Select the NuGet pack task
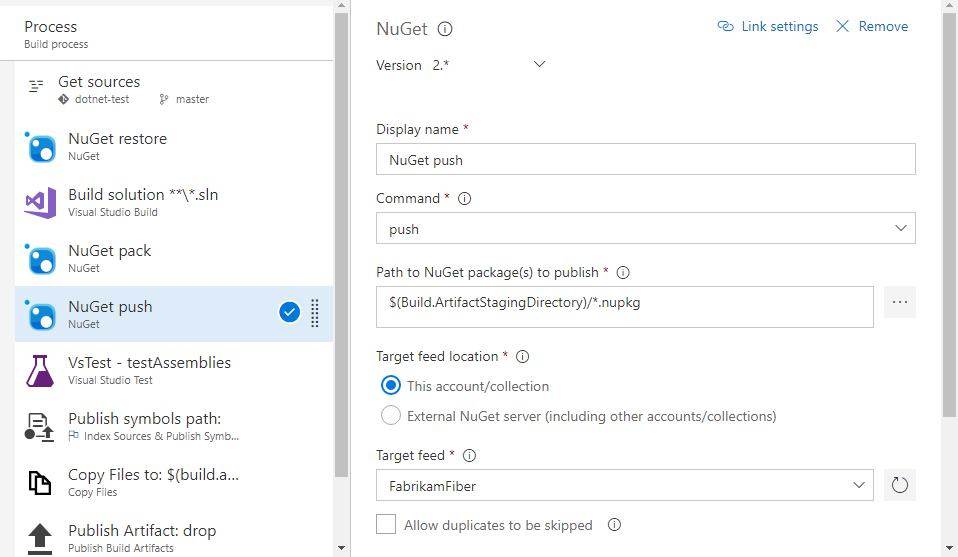This screenshot has width=958, height=557. point(174,258)
